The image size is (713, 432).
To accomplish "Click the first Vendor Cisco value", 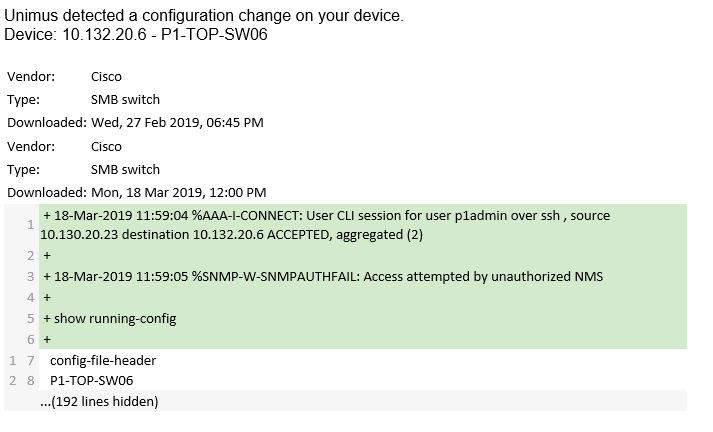I will (106, 76).
